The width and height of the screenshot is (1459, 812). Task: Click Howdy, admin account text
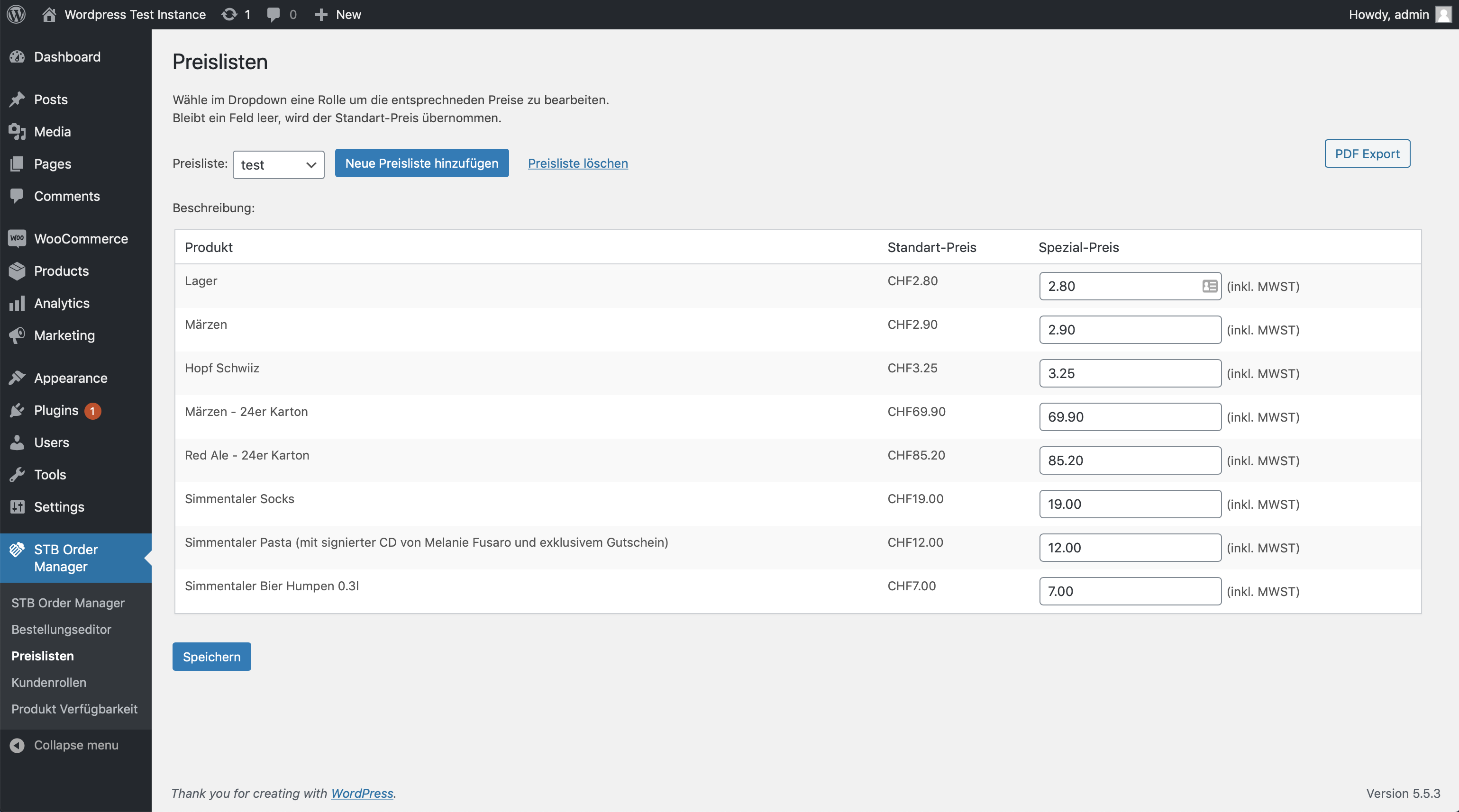[1388, 14]
